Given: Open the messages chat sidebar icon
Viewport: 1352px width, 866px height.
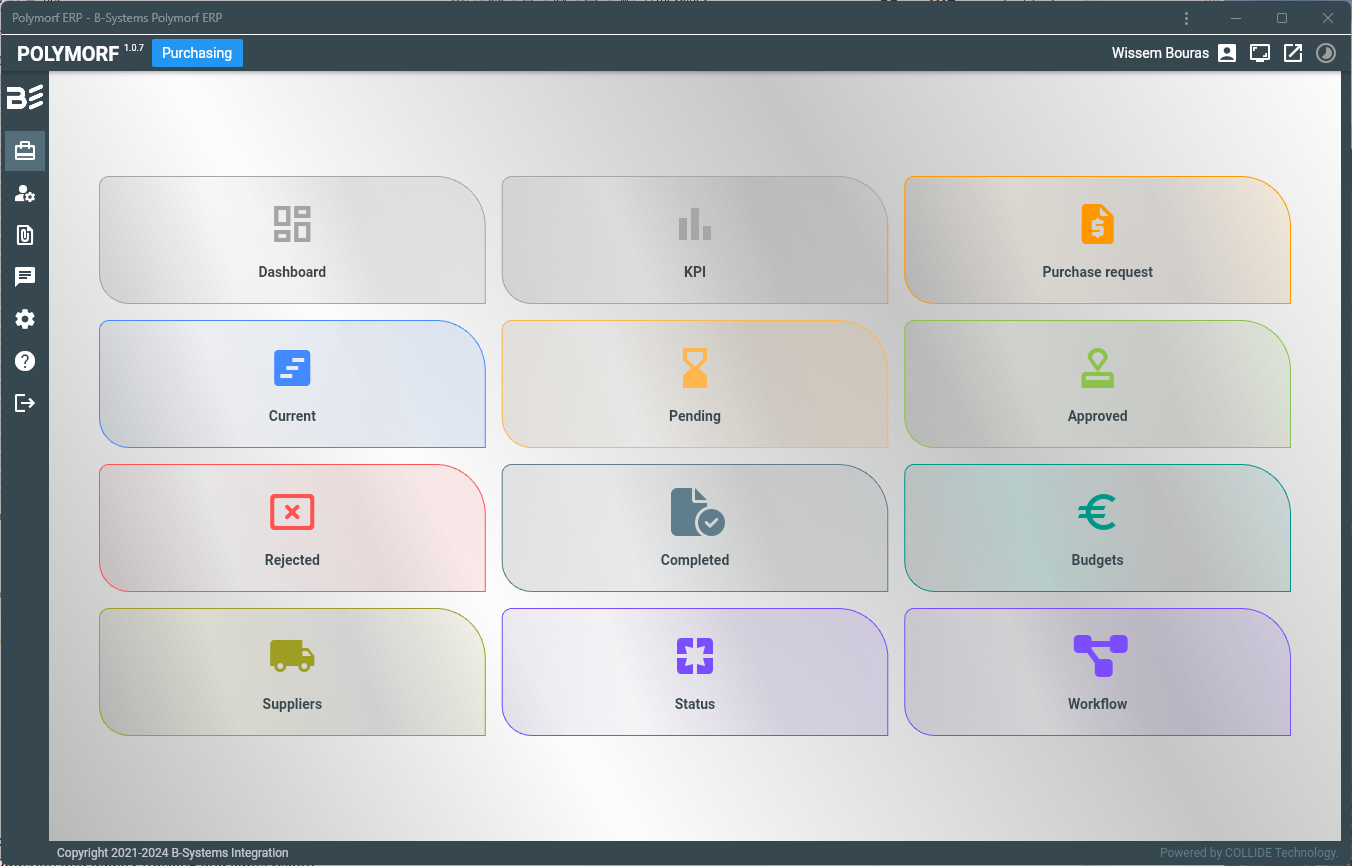Looking at the screenshot, I should (x=25, y=277).
